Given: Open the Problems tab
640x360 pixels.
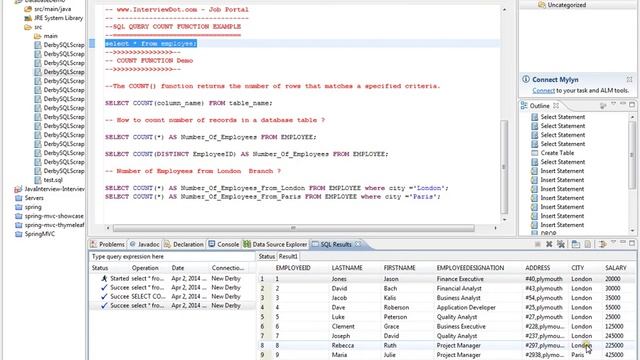Looking at the screenshot, I should pyautogui.click(x=108, y=244).
